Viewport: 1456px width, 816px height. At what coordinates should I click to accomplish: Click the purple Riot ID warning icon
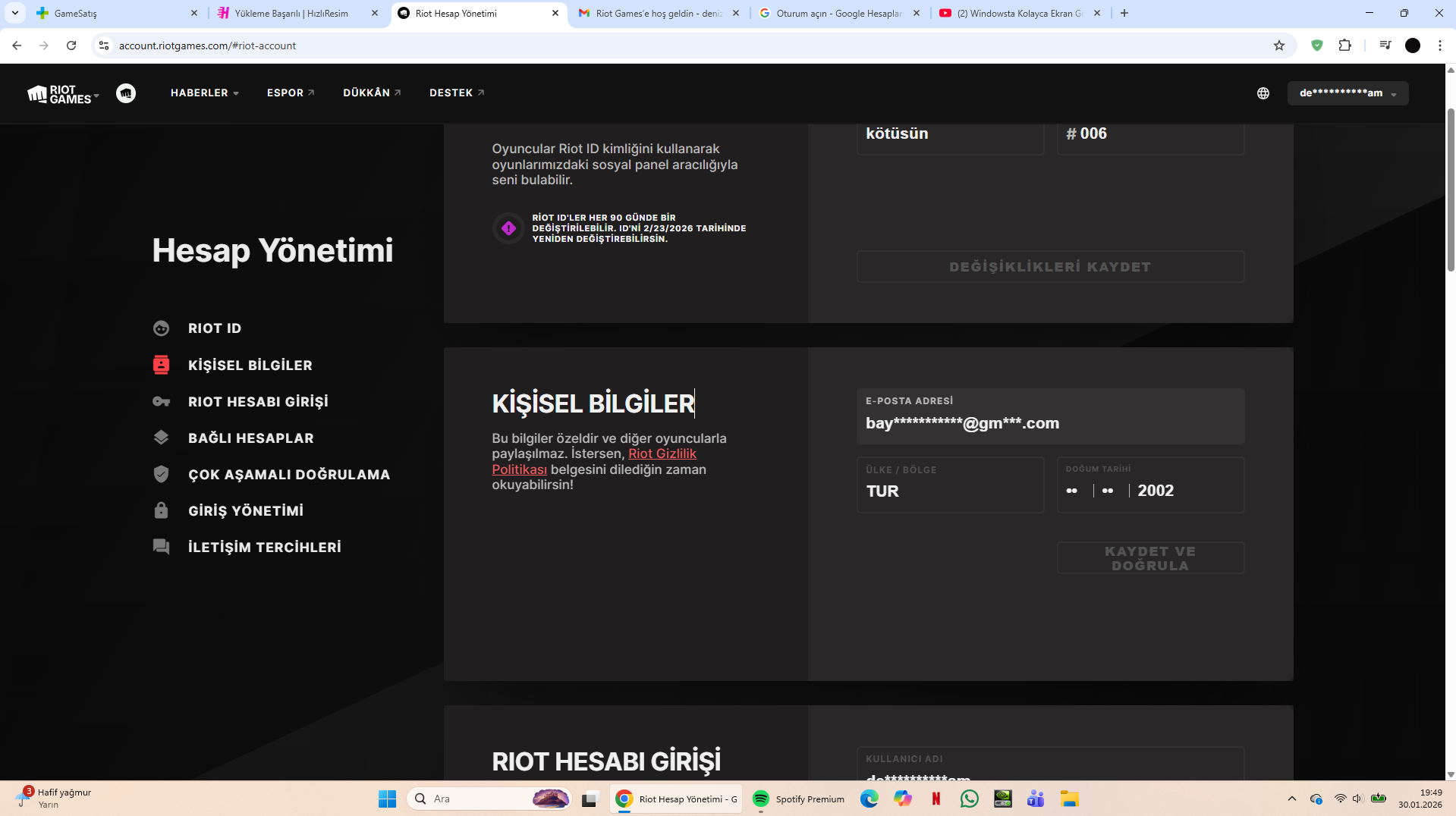(x=508, y=228)
